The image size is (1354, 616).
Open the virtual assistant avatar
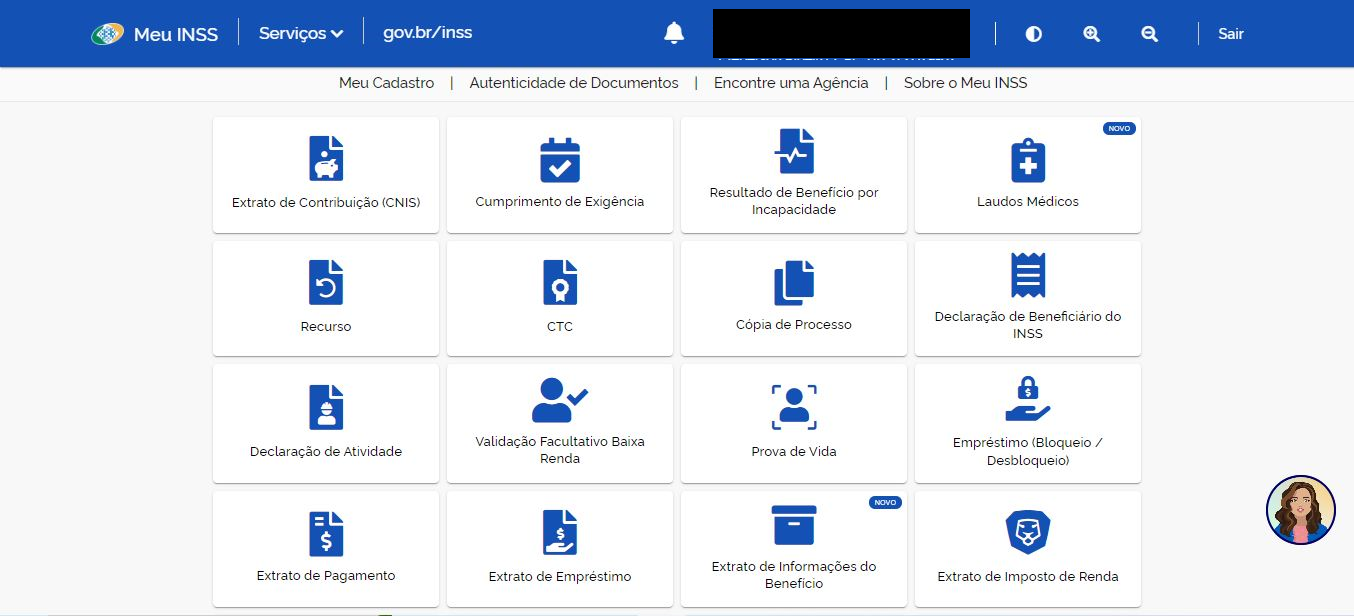click(1301, 510)
